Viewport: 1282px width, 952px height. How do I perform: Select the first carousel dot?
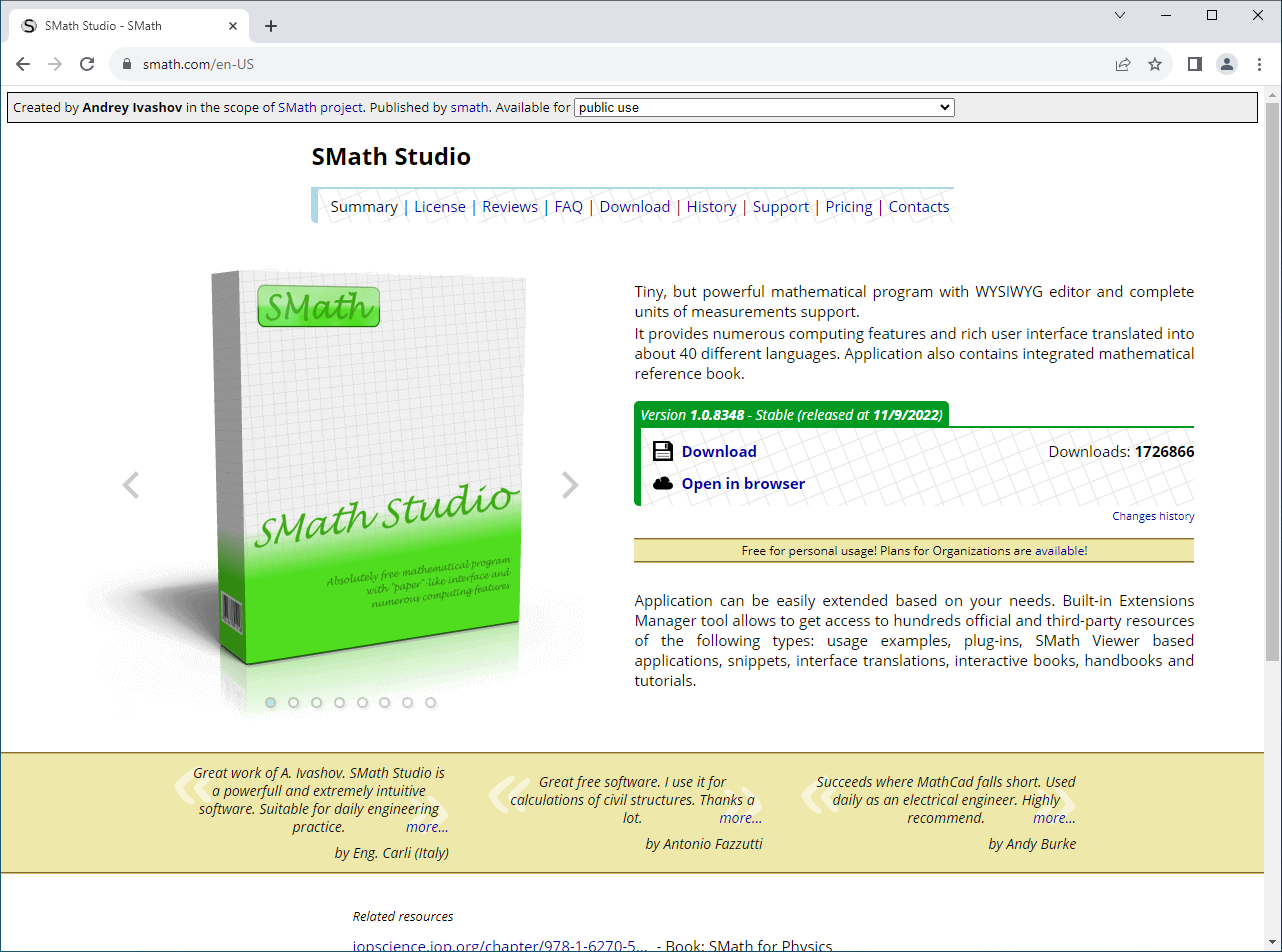pos(271,702)
